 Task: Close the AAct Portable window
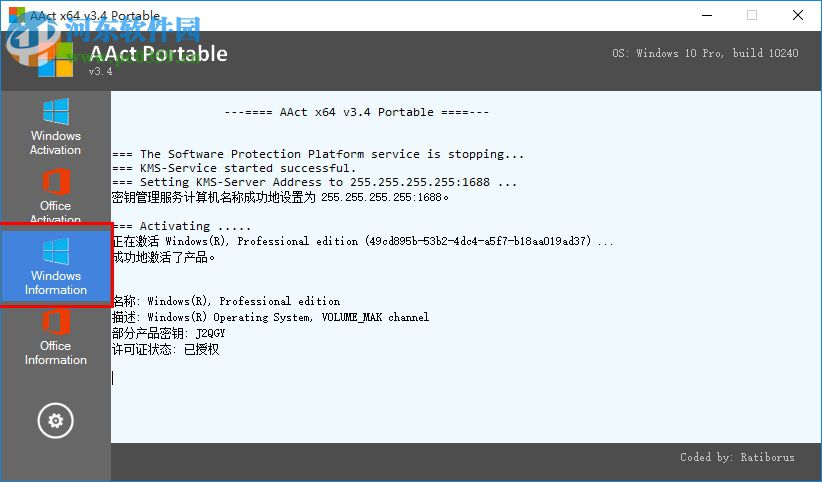[x=798, y=15]
